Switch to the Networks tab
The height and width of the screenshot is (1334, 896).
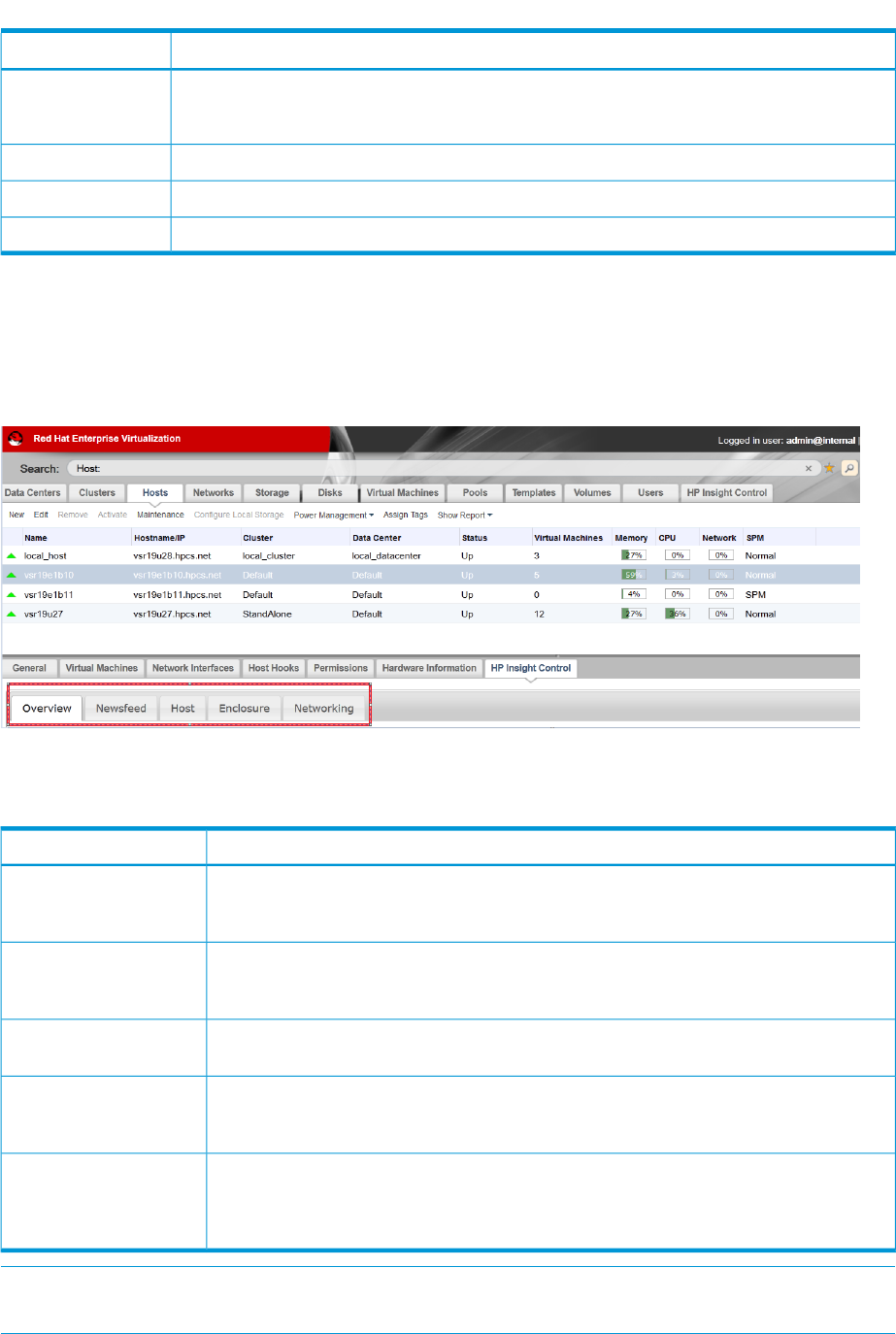click(214, 493)
